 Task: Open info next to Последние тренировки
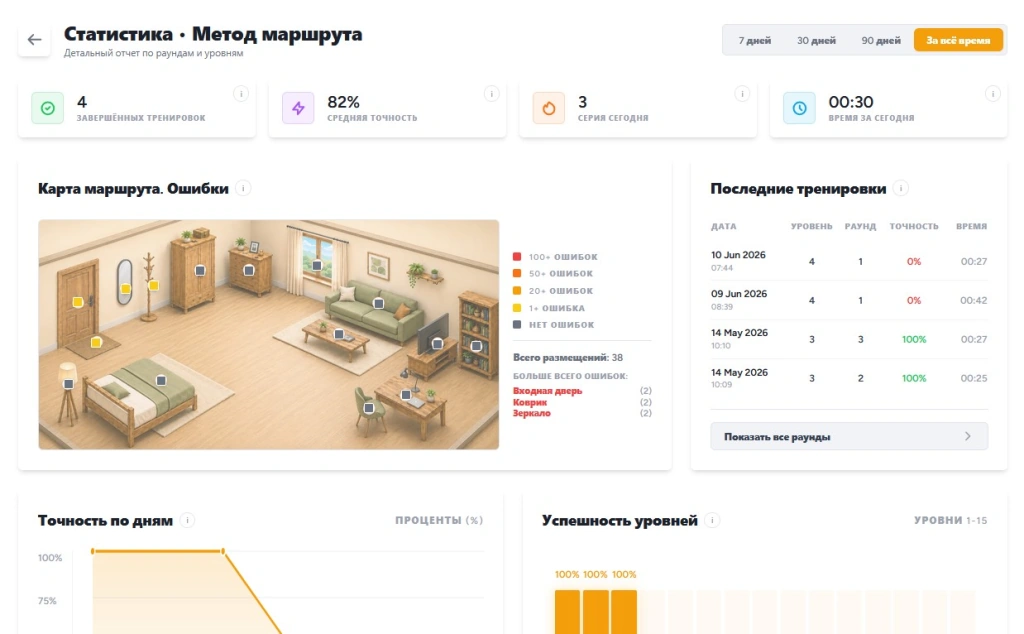[901, 189]
